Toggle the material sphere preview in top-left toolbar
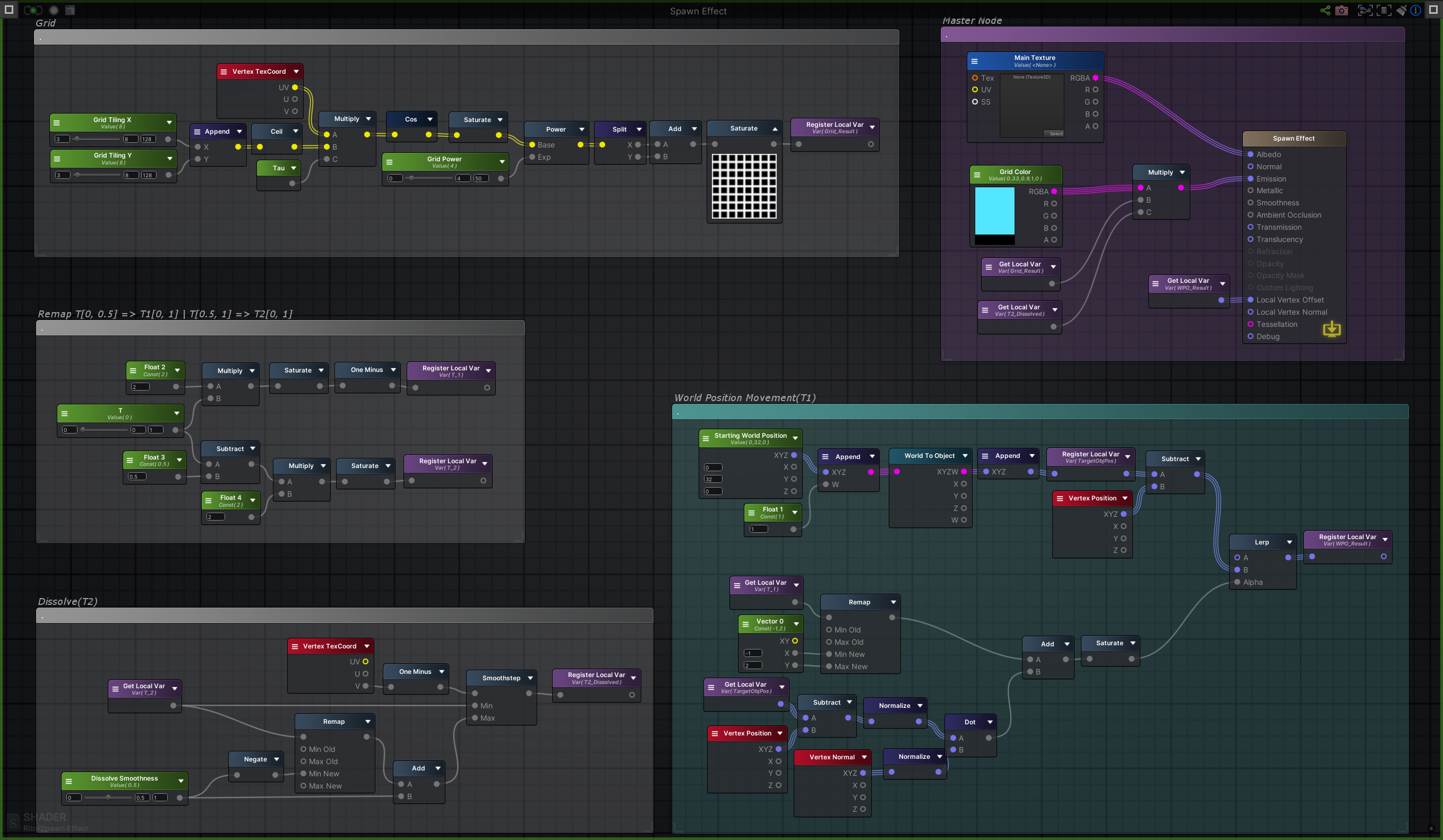The width and height of the screenshot is (1443, 840). 53,10
